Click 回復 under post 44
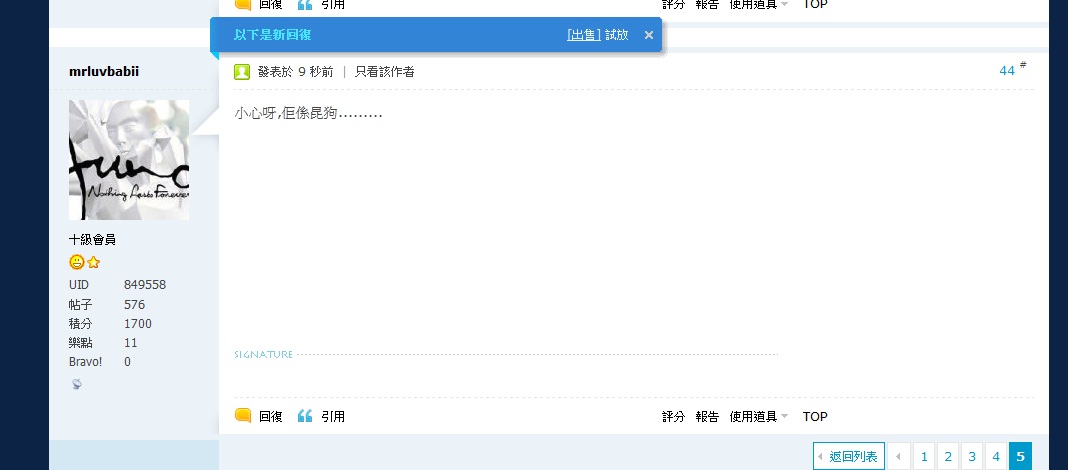This screenshot has width=1068, height=470. 270,416
